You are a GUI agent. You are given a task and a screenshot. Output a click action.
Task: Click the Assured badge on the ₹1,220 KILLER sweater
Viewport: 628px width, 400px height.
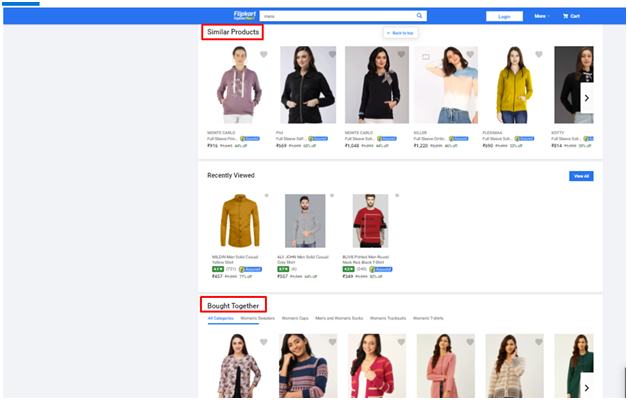pyautogui.click(x=459, y=139)
